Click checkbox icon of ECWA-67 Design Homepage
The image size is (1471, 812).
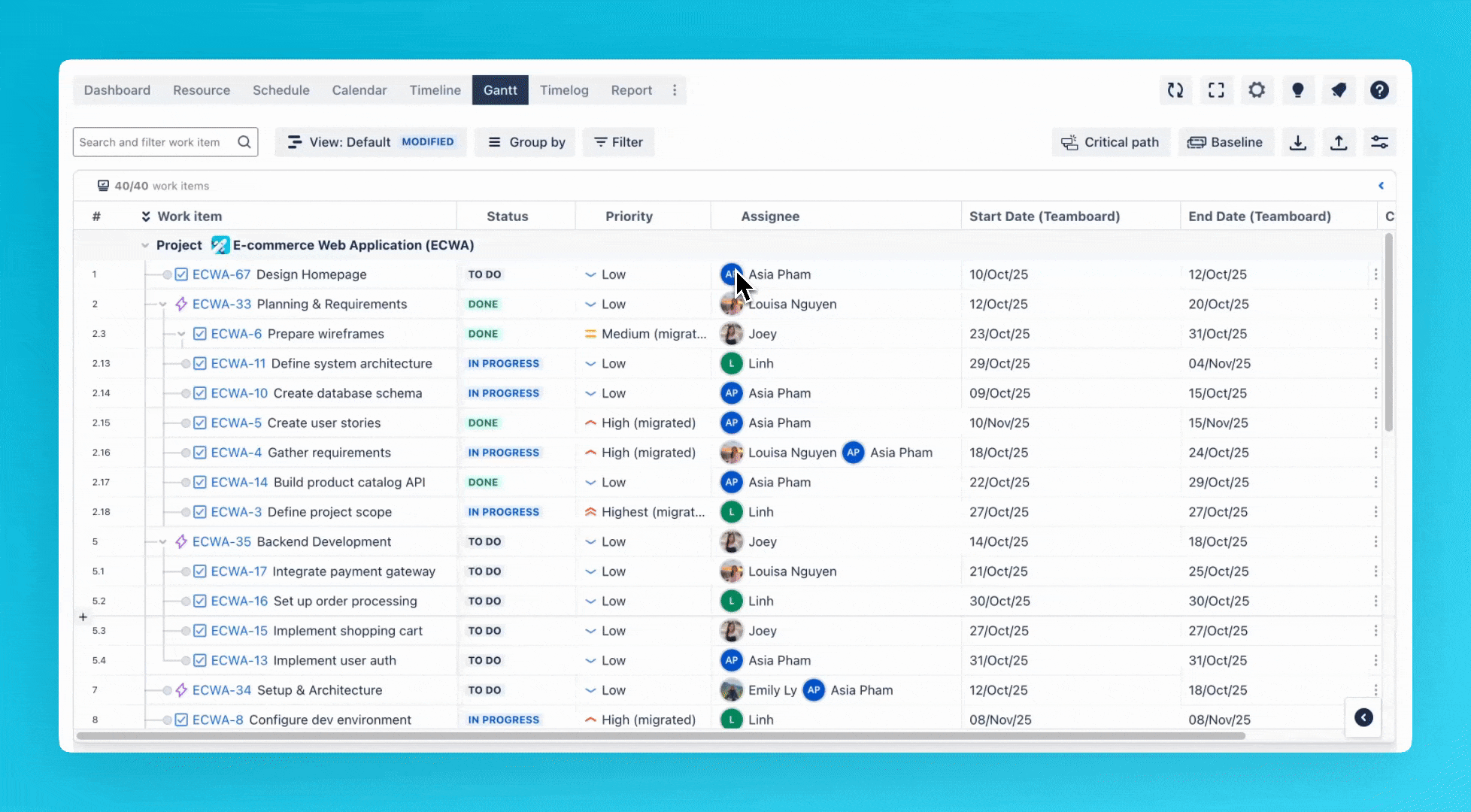181,274
